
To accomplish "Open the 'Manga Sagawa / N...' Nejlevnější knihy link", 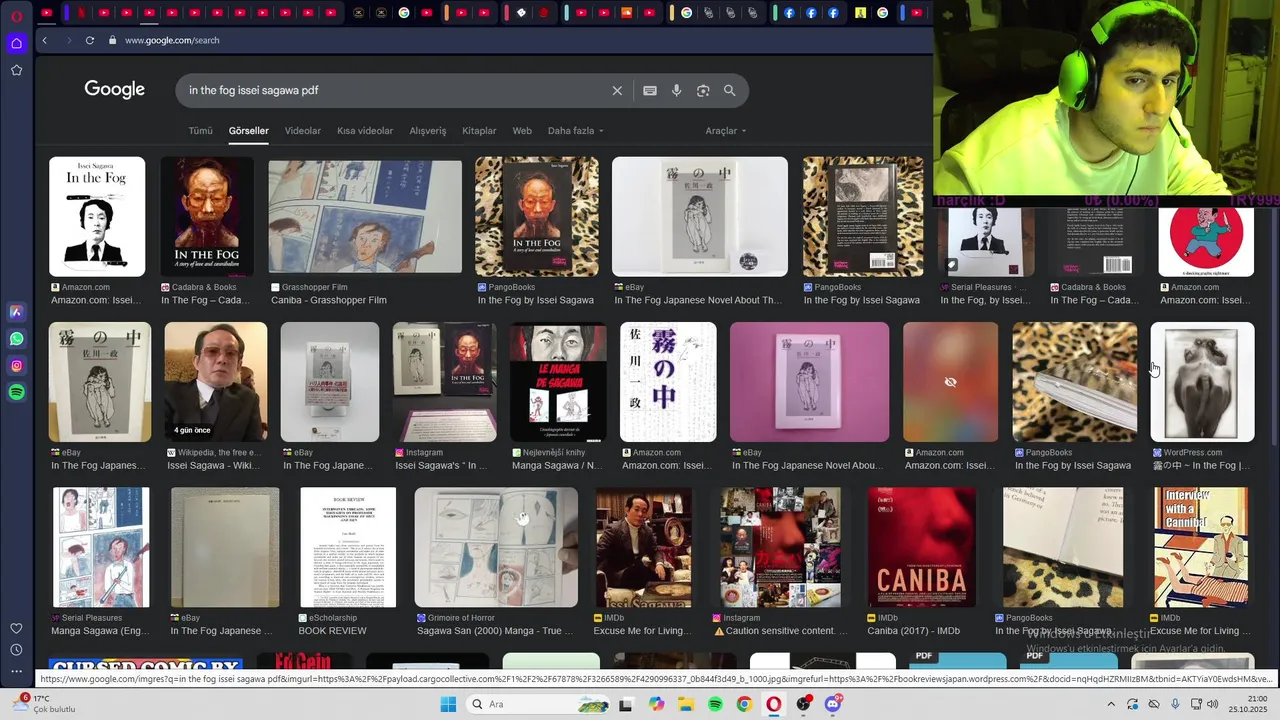I will pyautogui.click(x=558, y=465).
